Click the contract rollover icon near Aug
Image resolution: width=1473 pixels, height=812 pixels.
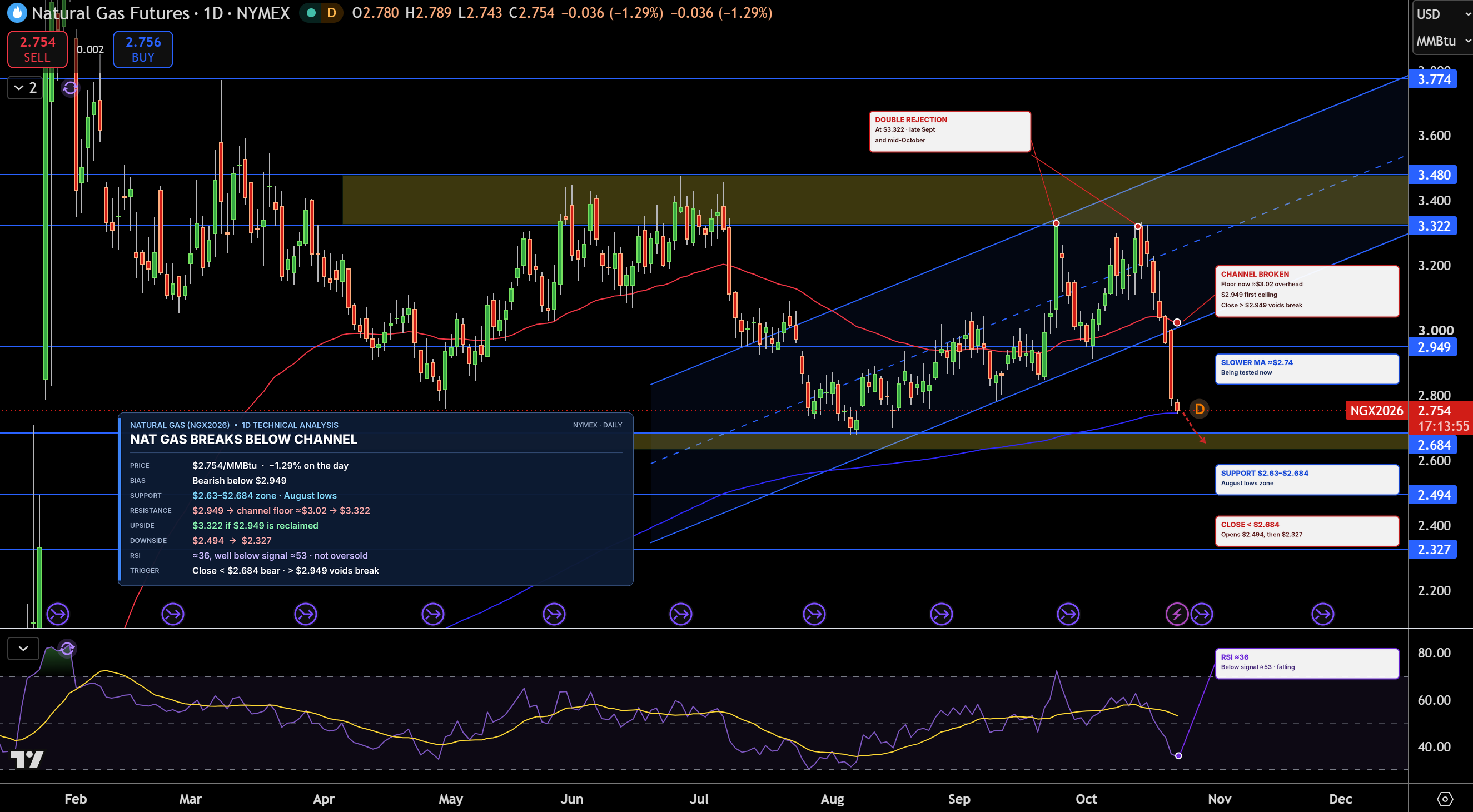(x=814, y=614)
